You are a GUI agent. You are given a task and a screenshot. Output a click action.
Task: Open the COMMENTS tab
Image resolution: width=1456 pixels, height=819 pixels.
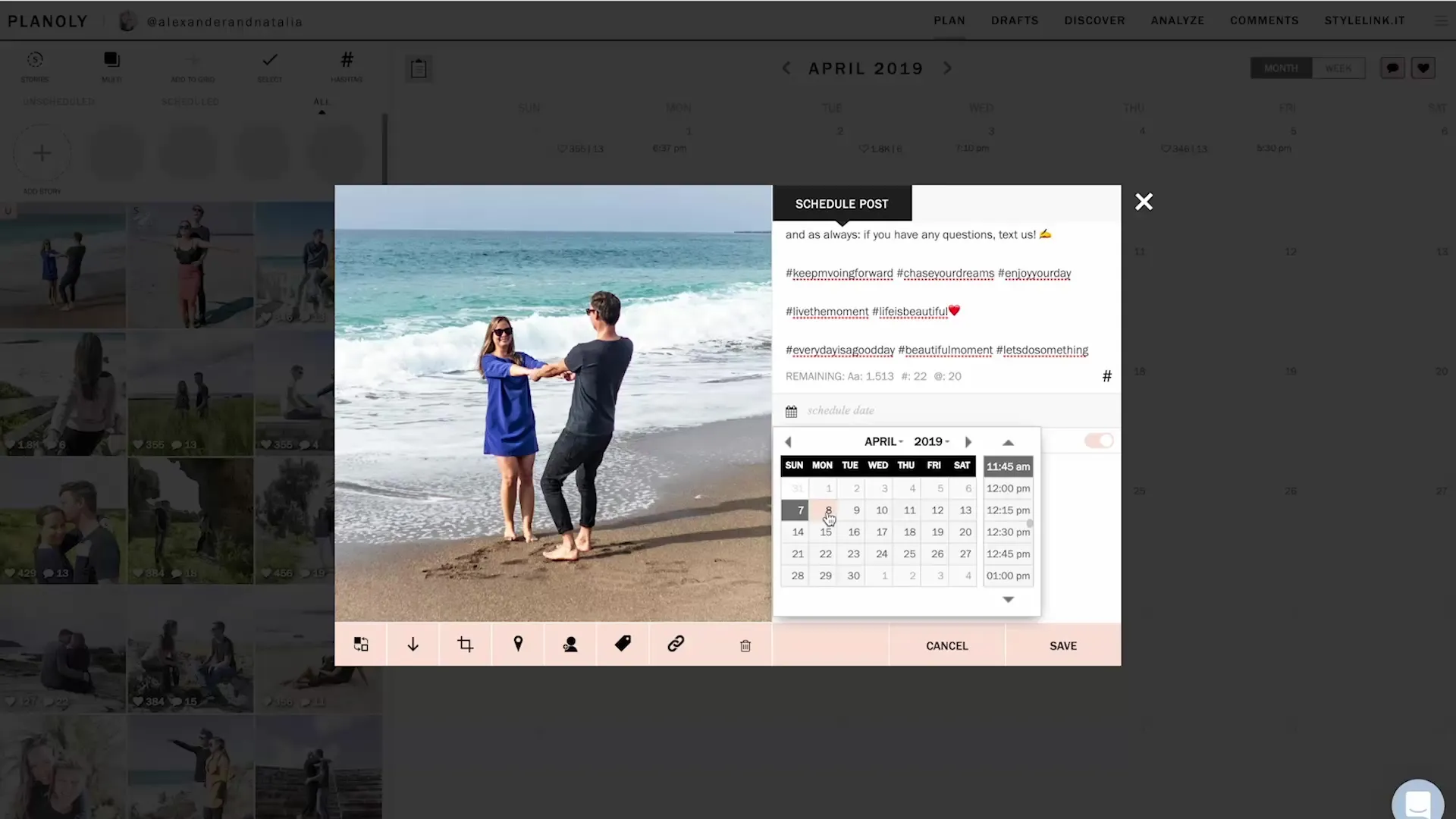coord(1264,20)
